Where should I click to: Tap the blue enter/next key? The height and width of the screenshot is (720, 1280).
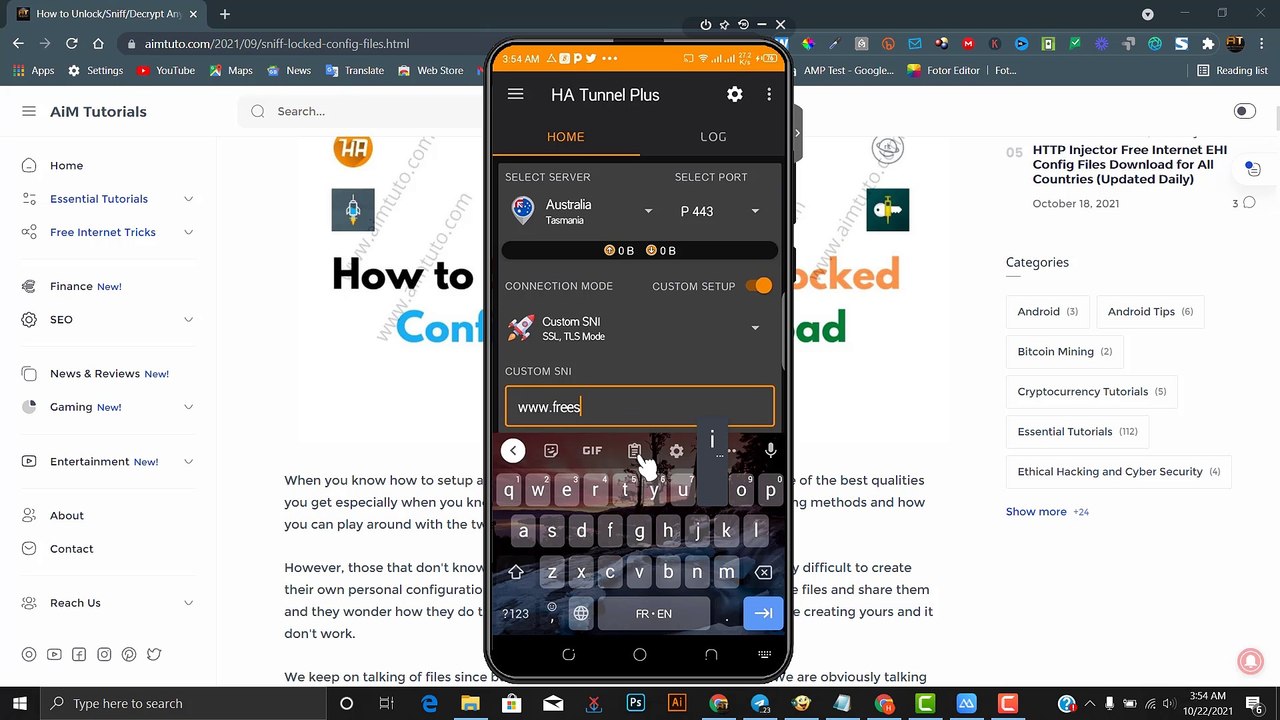point(763,613)
